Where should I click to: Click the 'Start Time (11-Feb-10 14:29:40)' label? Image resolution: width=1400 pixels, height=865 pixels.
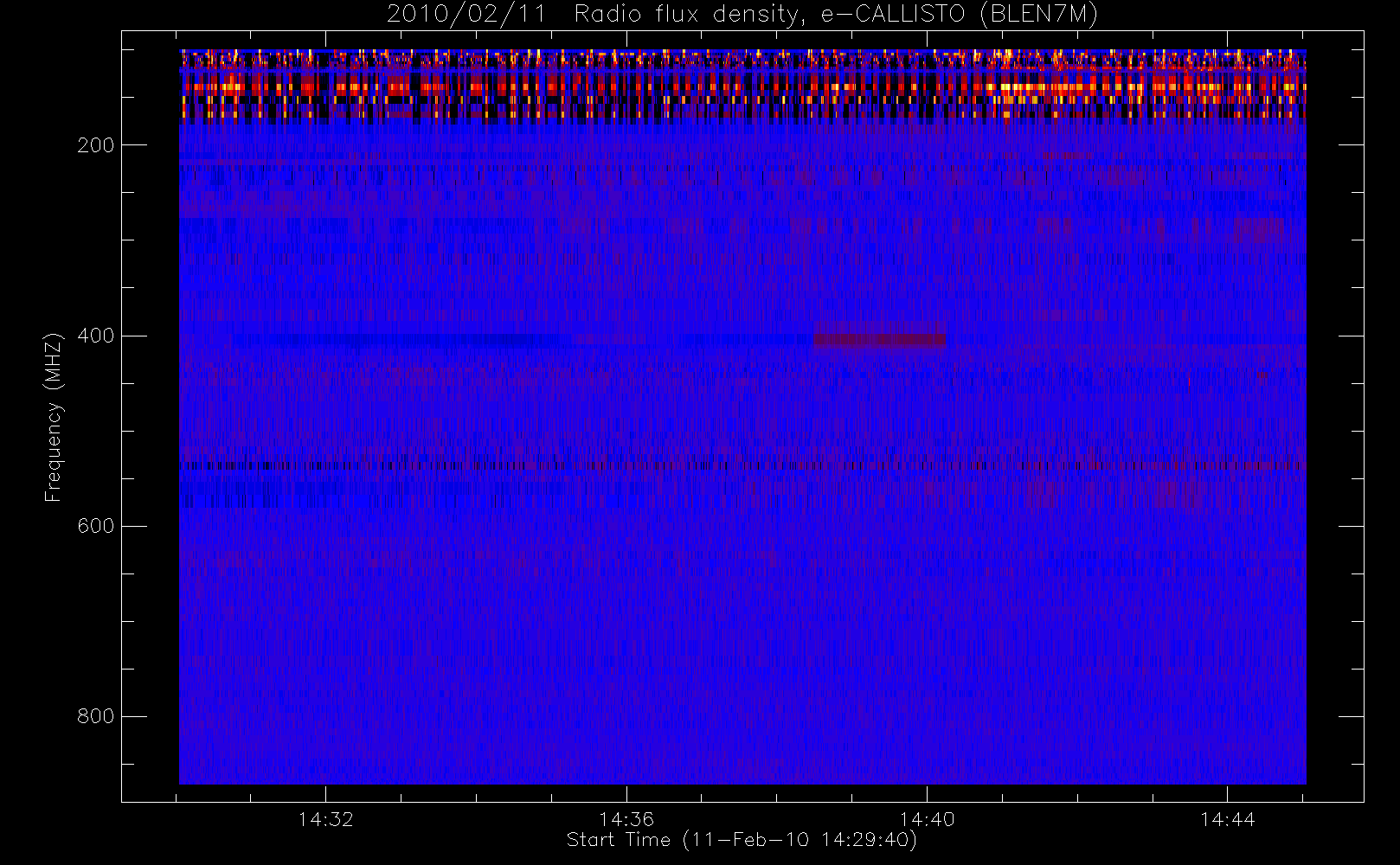pyautogui.click(x=742, y=840)
